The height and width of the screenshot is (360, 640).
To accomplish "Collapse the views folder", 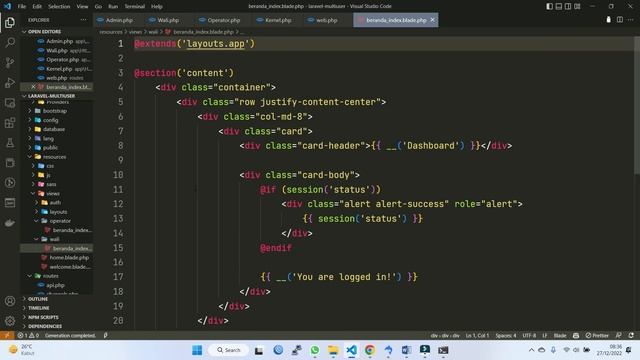I will click(57, 193).
